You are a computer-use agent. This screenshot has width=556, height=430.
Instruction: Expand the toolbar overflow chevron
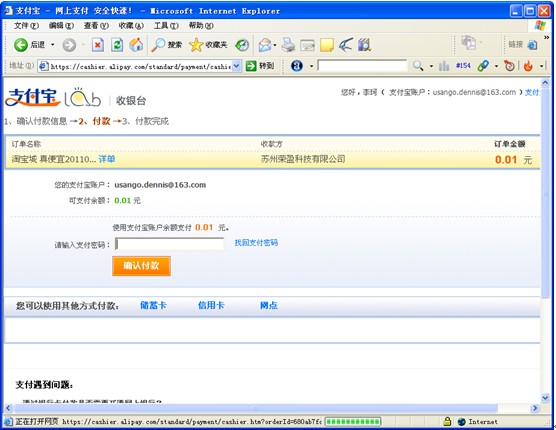(x=546, y=37)
